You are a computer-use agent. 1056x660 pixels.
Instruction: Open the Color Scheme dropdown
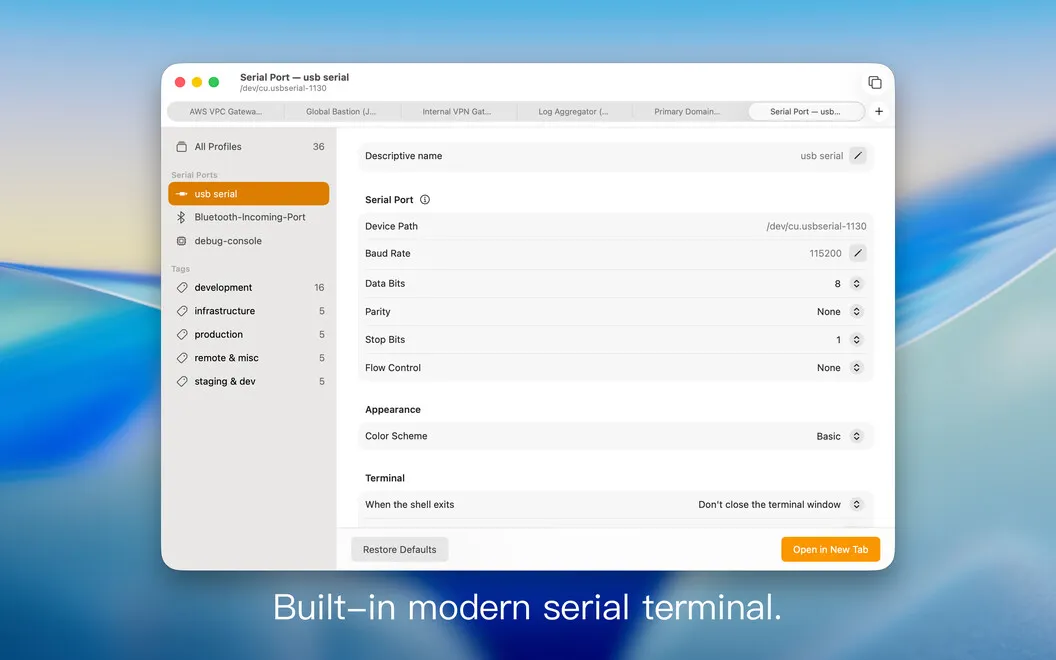point(856,436)
